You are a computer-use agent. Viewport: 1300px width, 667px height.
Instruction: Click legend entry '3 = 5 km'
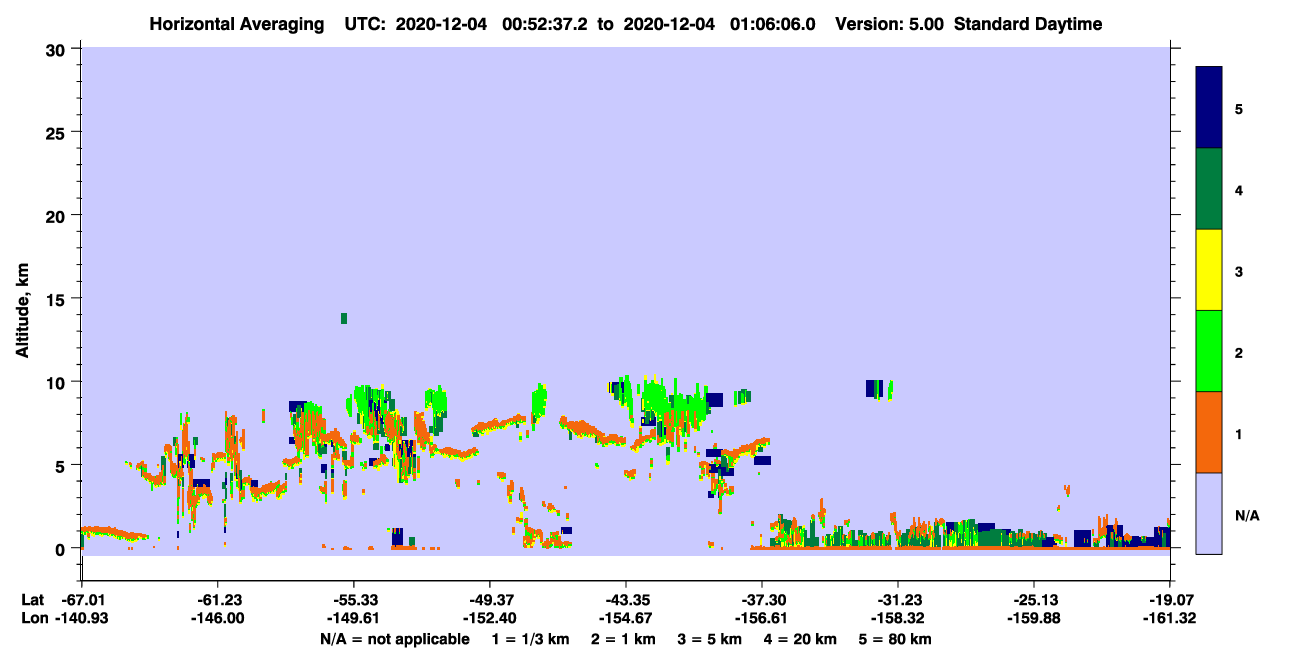pyautogui.click(x=710, y=639)
